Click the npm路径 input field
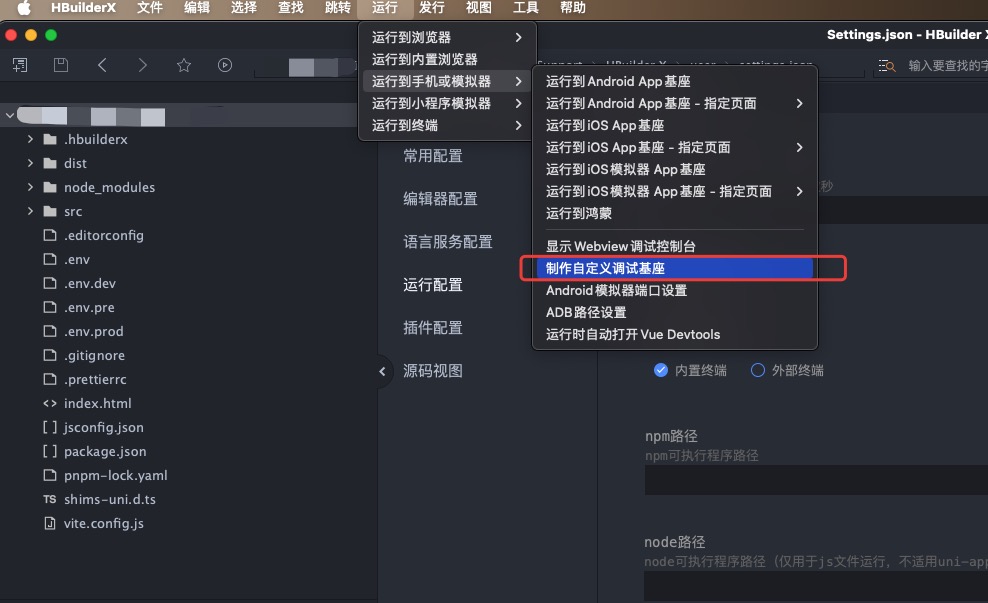This screenshot has height=603, width=988. (x=816, y=480)
